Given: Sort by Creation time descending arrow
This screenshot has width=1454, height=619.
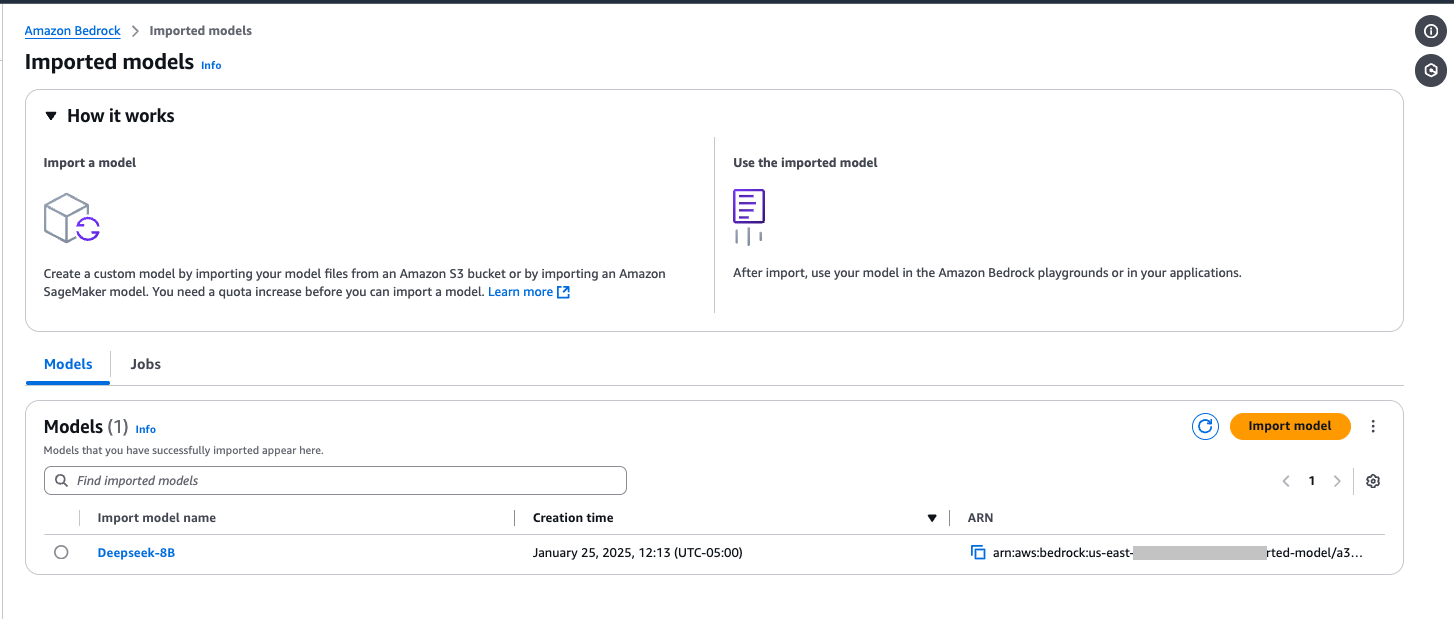Looking at the screenshot, I should point(932,518).
